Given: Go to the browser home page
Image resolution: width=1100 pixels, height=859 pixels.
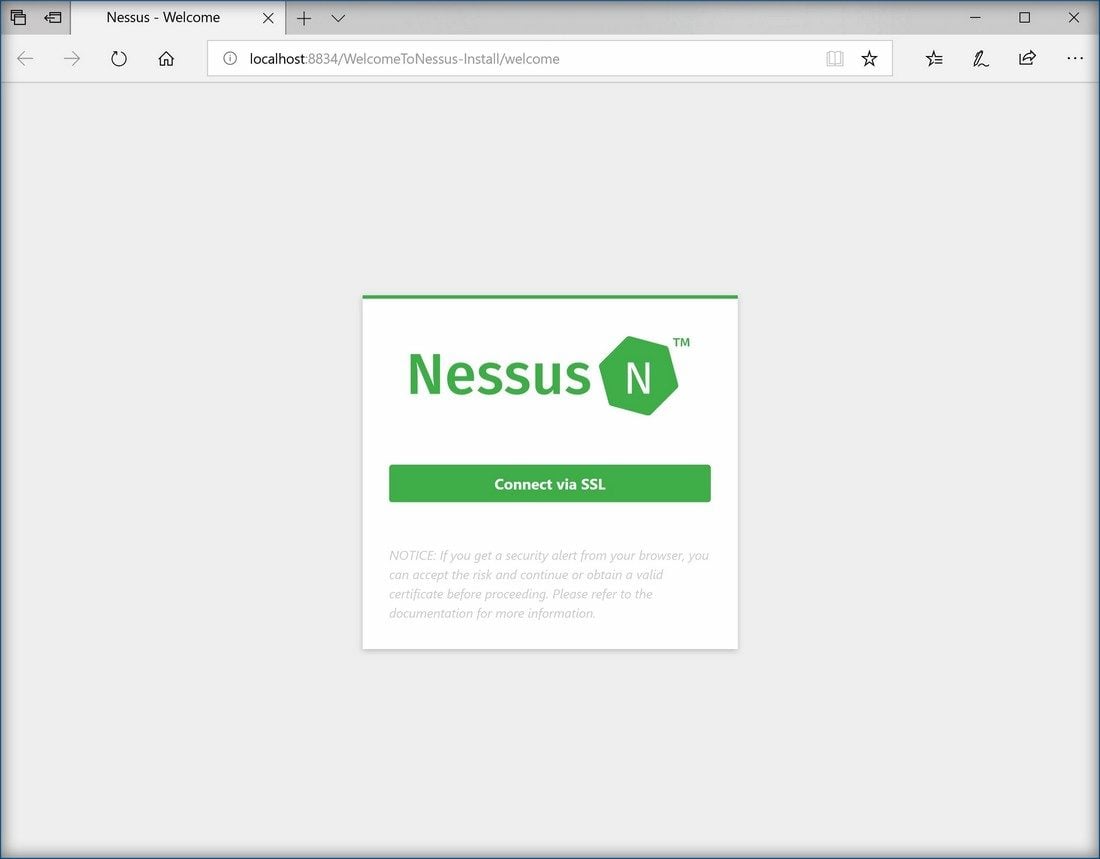Looking at the screenshot, I should click(166, 59).
